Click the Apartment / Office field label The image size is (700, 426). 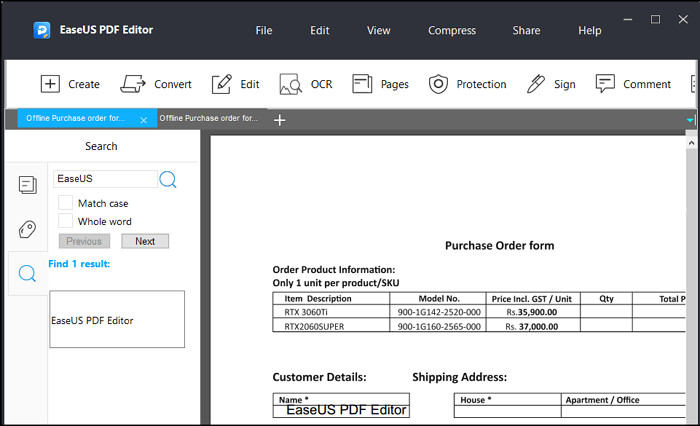(x=602, y=400)
